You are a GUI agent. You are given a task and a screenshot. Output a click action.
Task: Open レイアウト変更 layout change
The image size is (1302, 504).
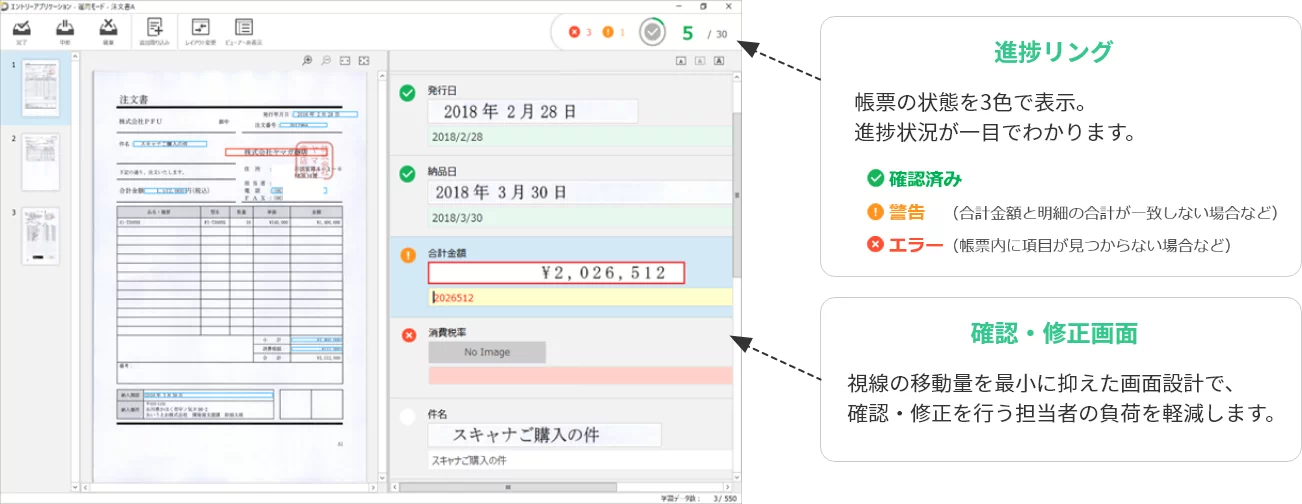click(x=200, y=27)
